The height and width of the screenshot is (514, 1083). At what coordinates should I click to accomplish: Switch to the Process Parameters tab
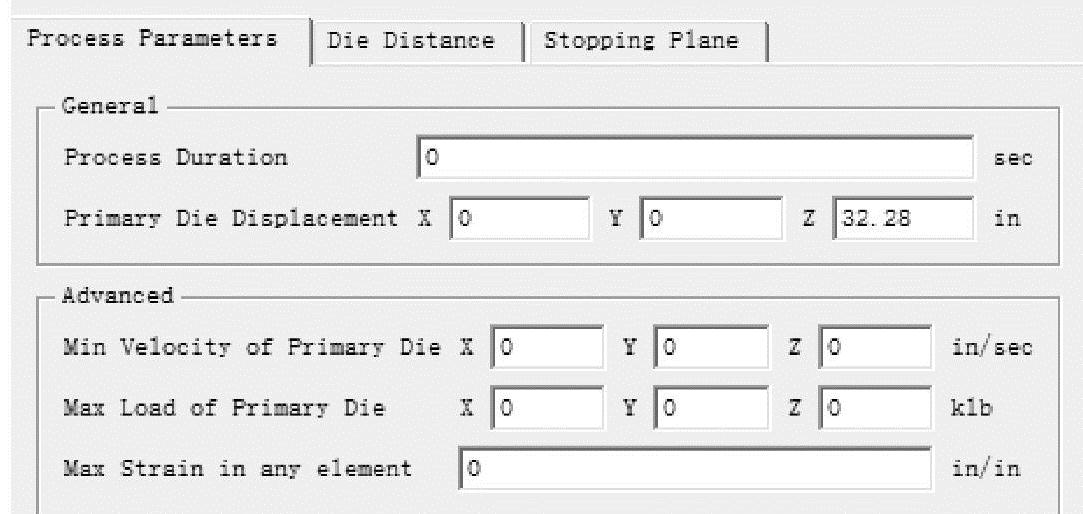point(152,40)
